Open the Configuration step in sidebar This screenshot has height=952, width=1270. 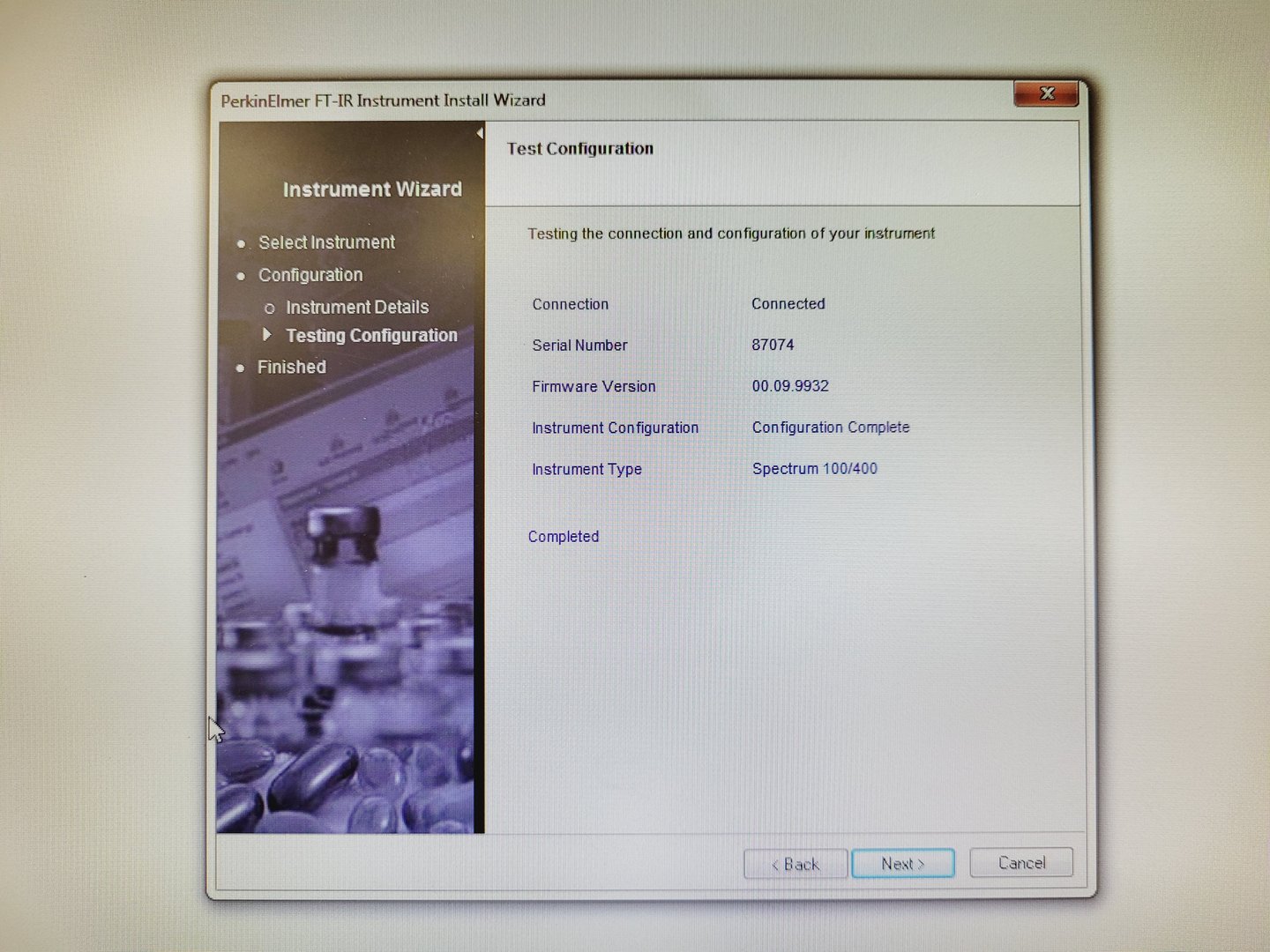coord(310,275)
